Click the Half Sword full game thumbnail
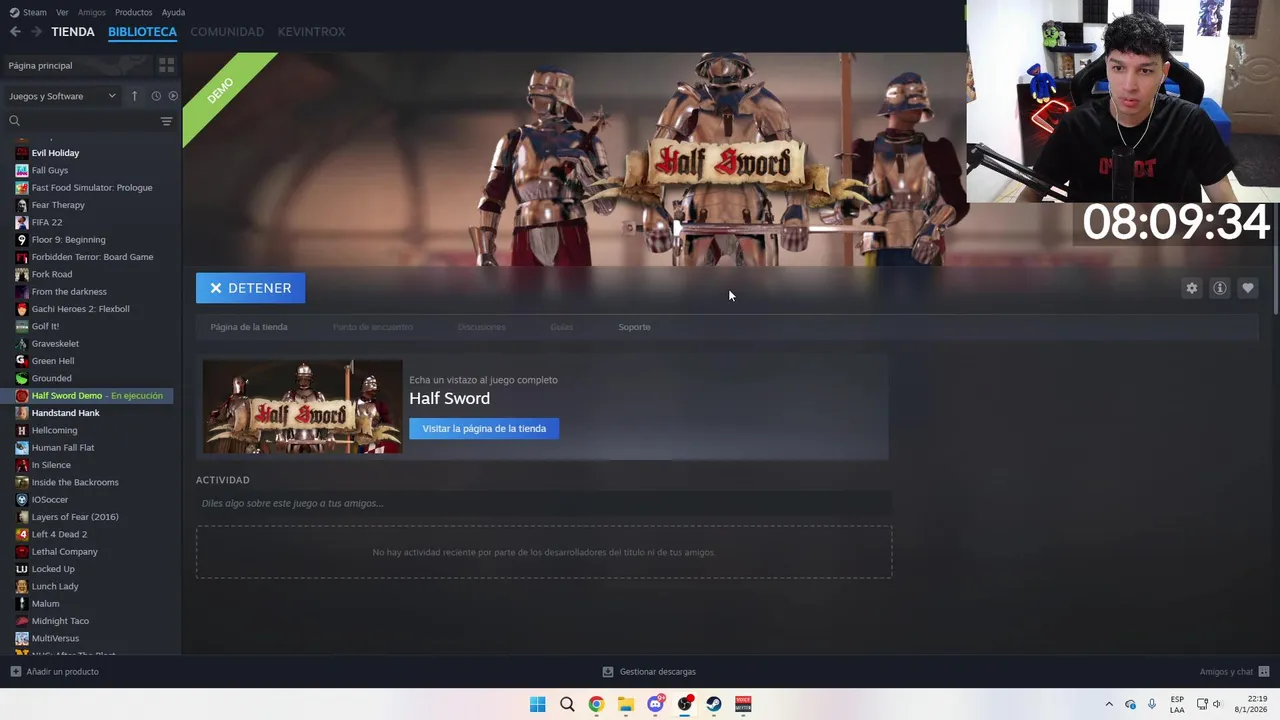This screenshot has height=720, width=1280. point(302,407)
